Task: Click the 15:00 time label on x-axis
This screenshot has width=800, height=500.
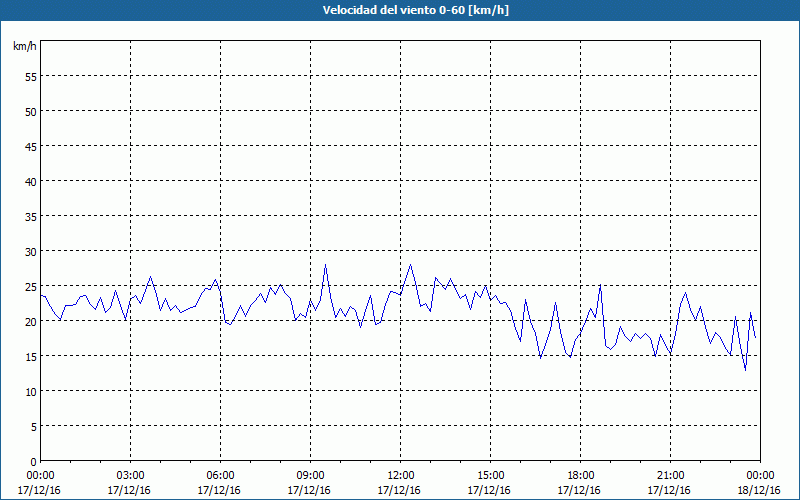Action: coord(490,476)
